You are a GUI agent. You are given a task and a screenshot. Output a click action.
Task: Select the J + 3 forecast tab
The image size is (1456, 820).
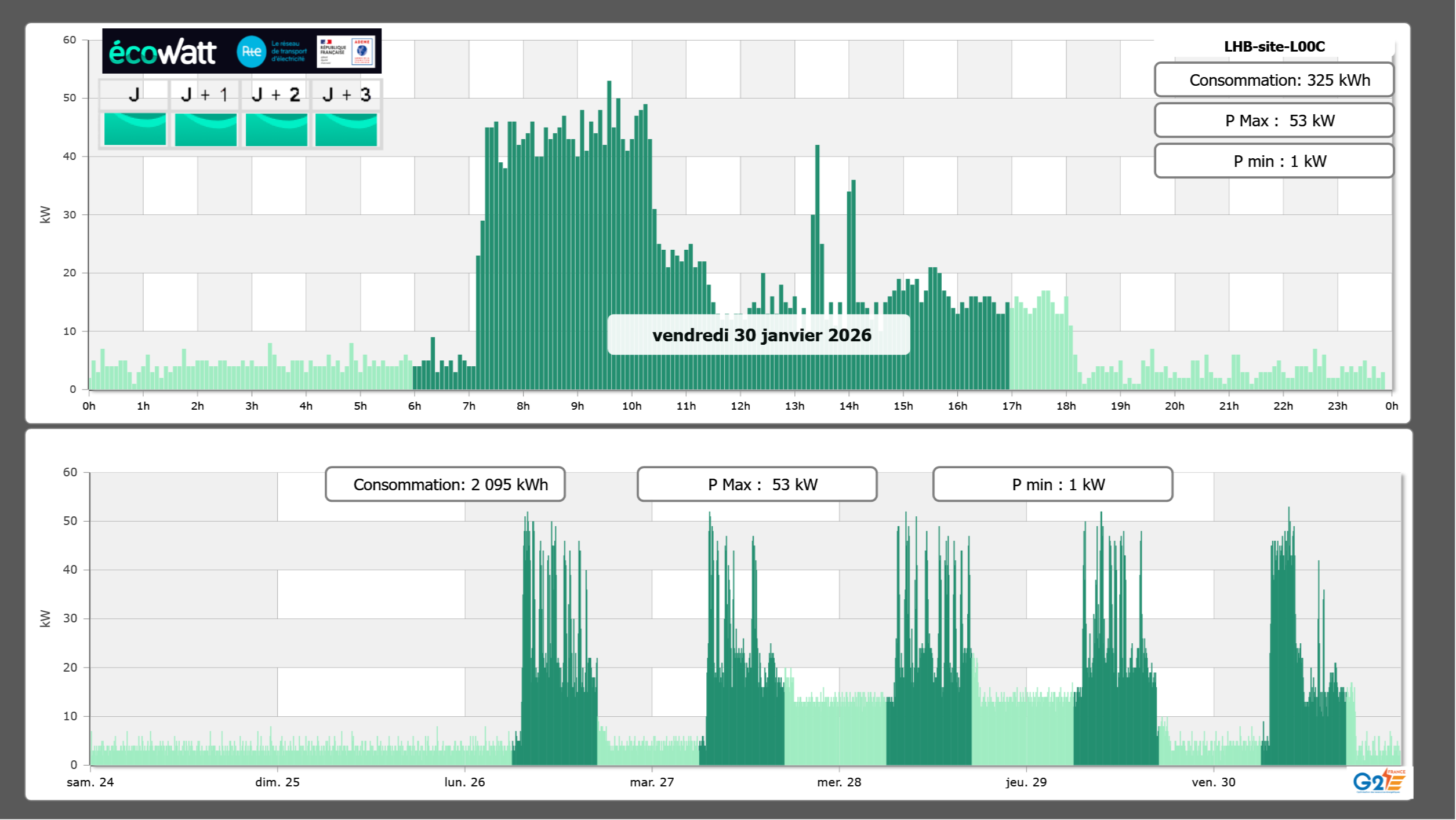[346, 94]
